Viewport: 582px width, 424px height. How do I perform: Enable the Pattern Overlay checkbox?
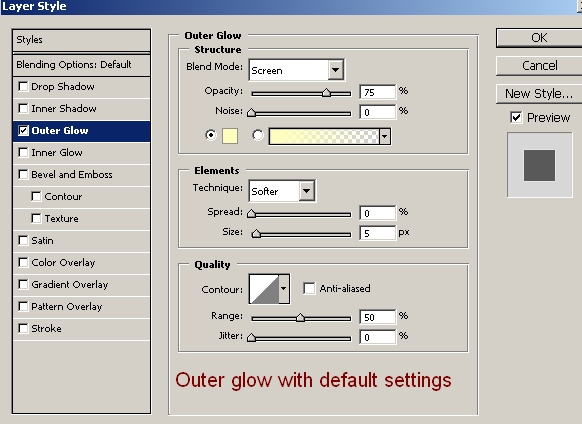(x=23, y=306)
